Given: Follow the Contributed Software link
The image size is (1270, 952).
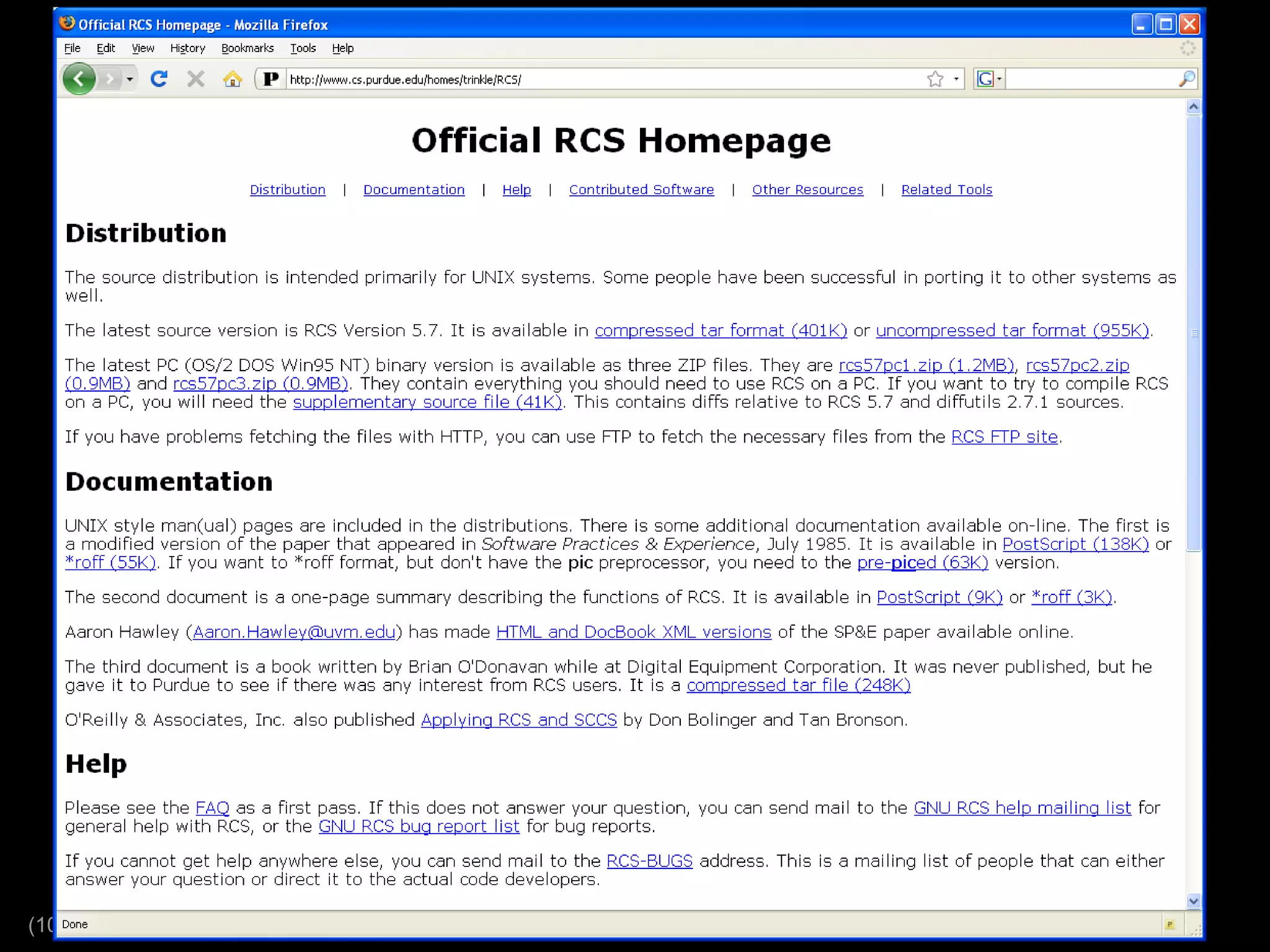Looking at the screenshot, I should tap(641, 190).
